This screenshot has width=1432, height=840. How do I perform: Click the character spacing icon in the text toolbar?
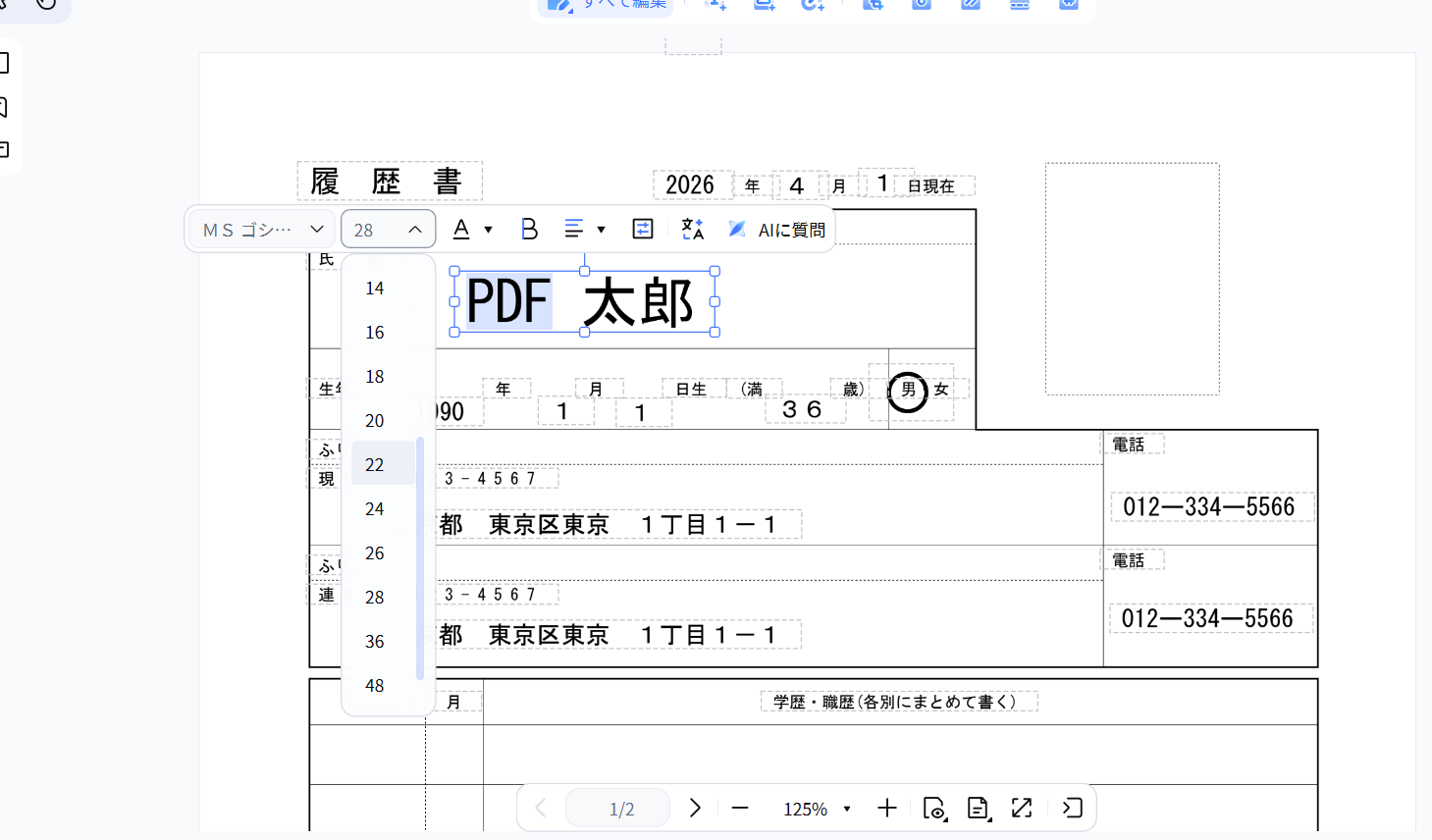643,229
